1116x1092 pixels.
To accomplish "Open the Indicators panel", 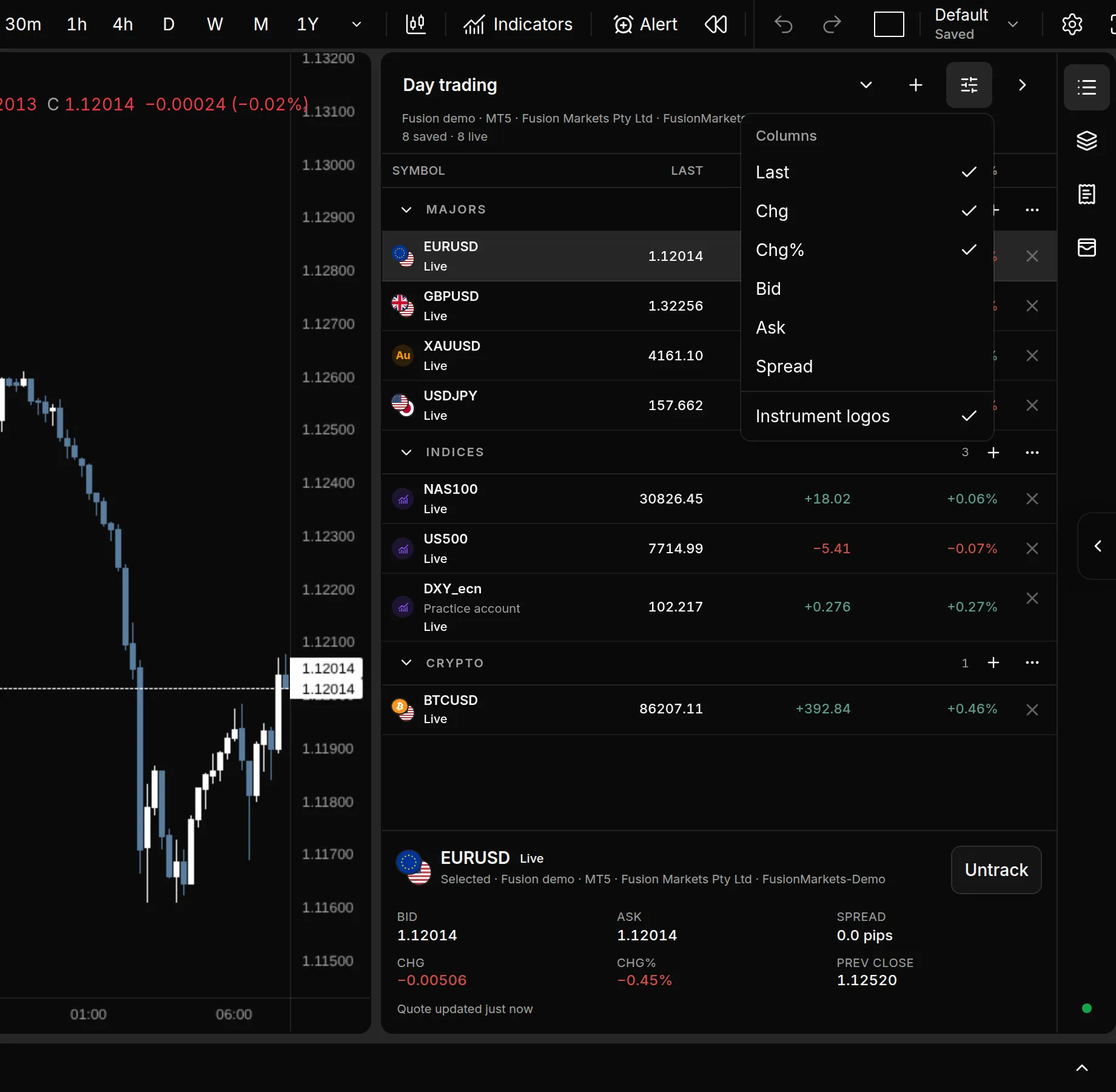I will (517, 24).
